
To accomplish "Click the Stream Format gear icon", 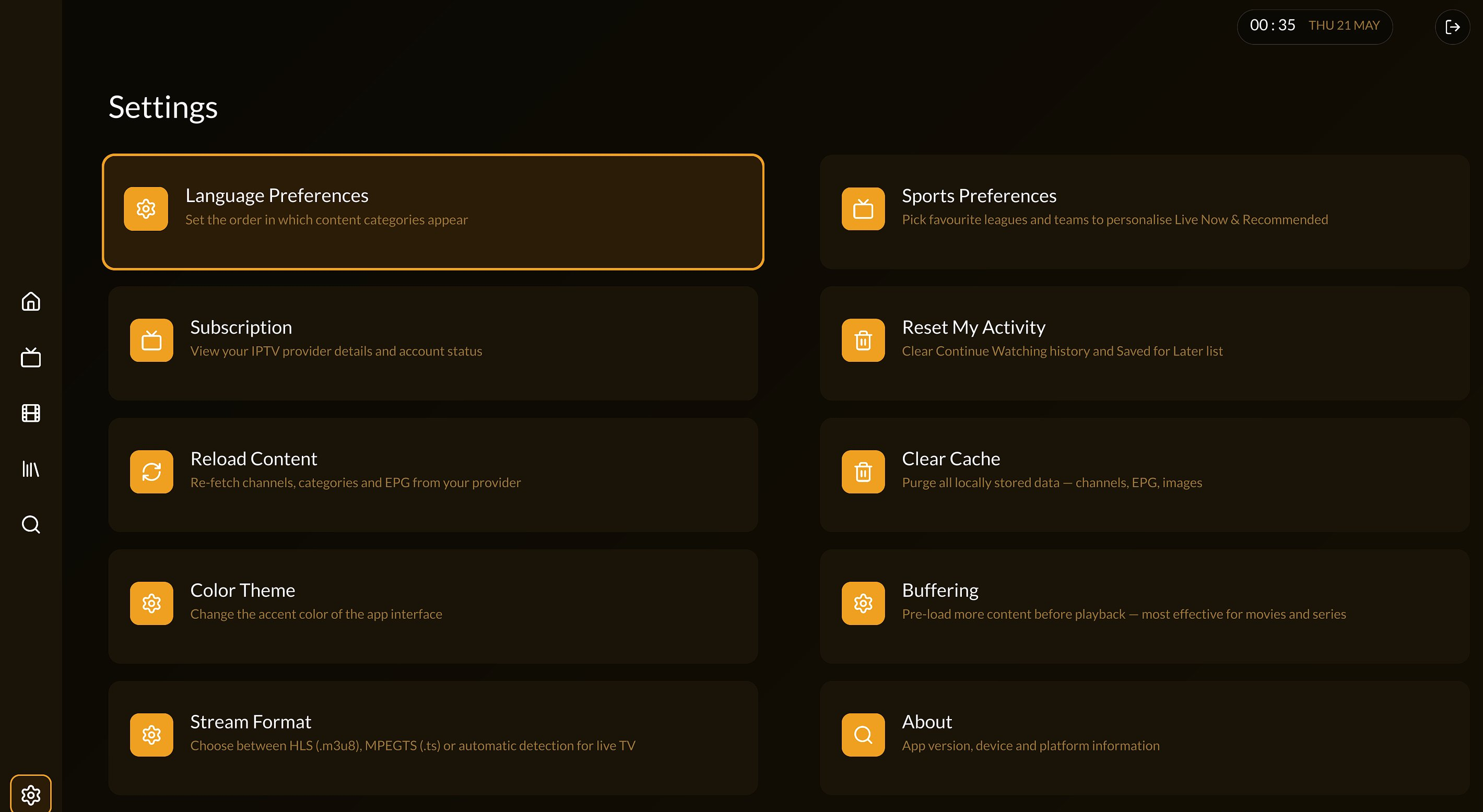I will pyautogui.click(x=151, y=735).
